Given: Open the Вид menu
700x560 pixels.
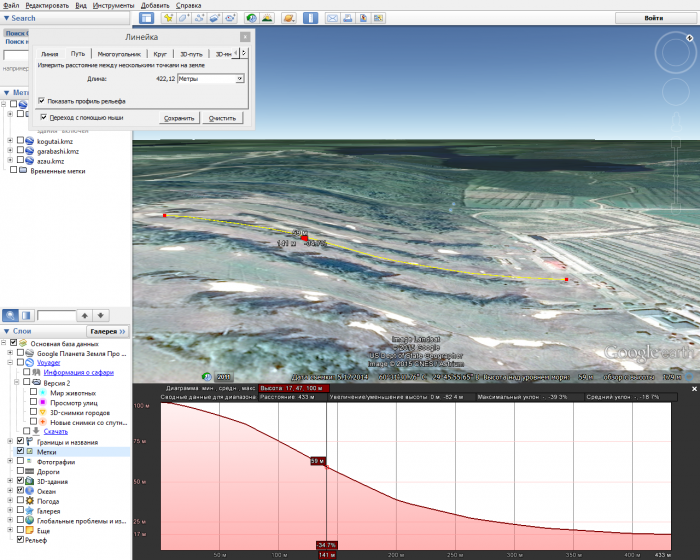Looking at the screenshot, I should (x=81, y=5).
